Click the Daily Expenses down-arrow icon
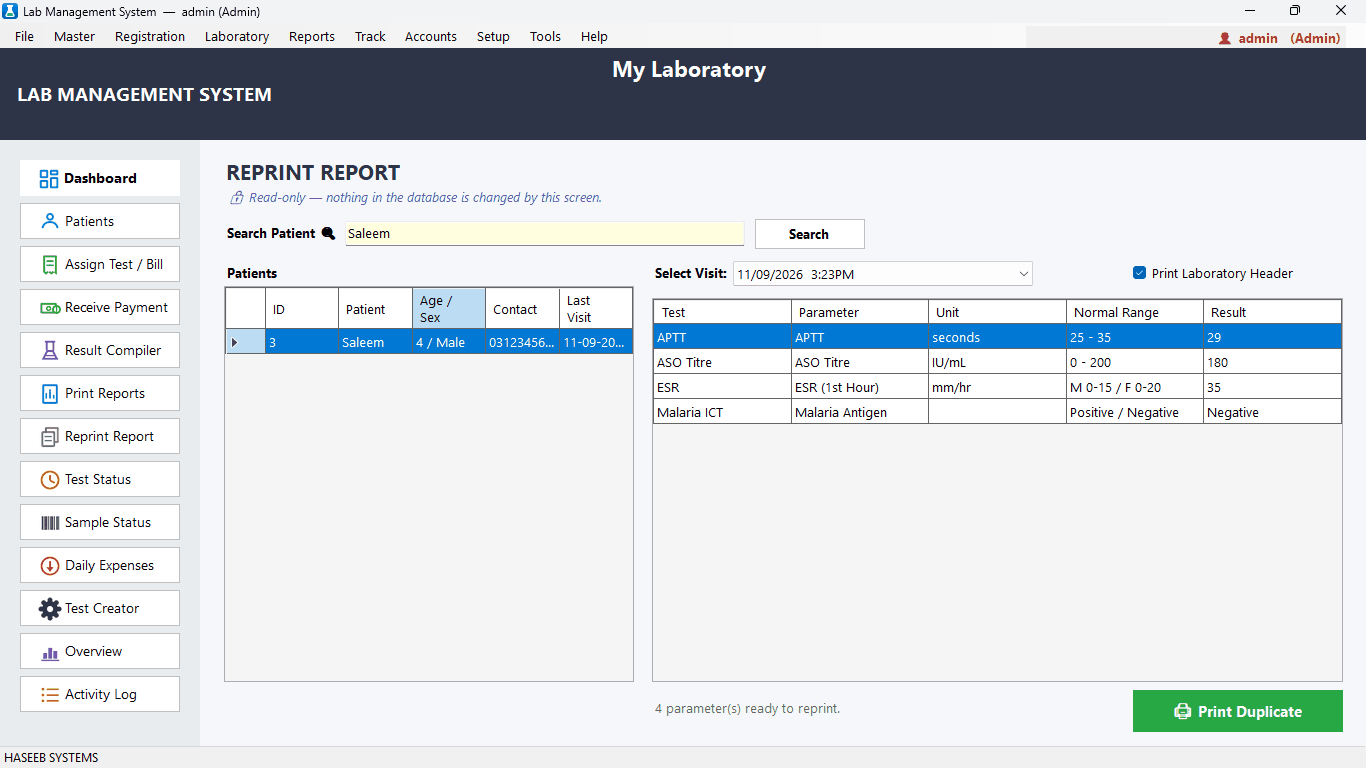The width and height of the screenshot is (1366, 768). pyautogui.click(x=49, y=566)
